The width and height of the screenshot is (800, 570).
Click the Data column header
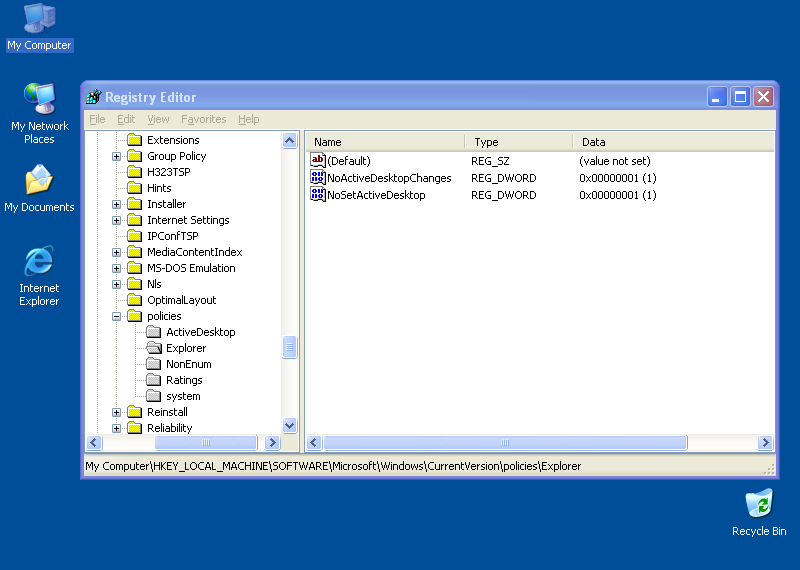pos(673,142)
